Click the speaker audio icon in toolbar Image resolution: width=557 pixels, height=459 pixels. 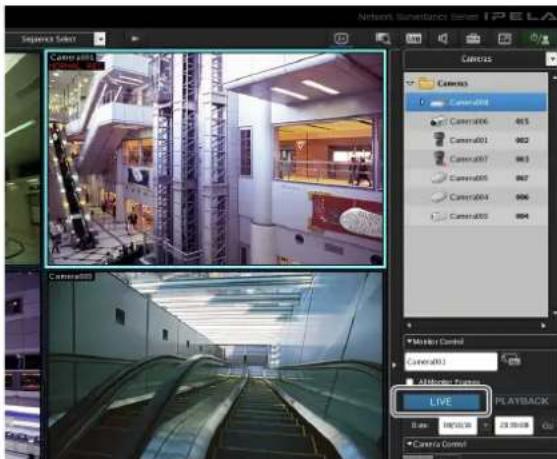pos(443,39)
